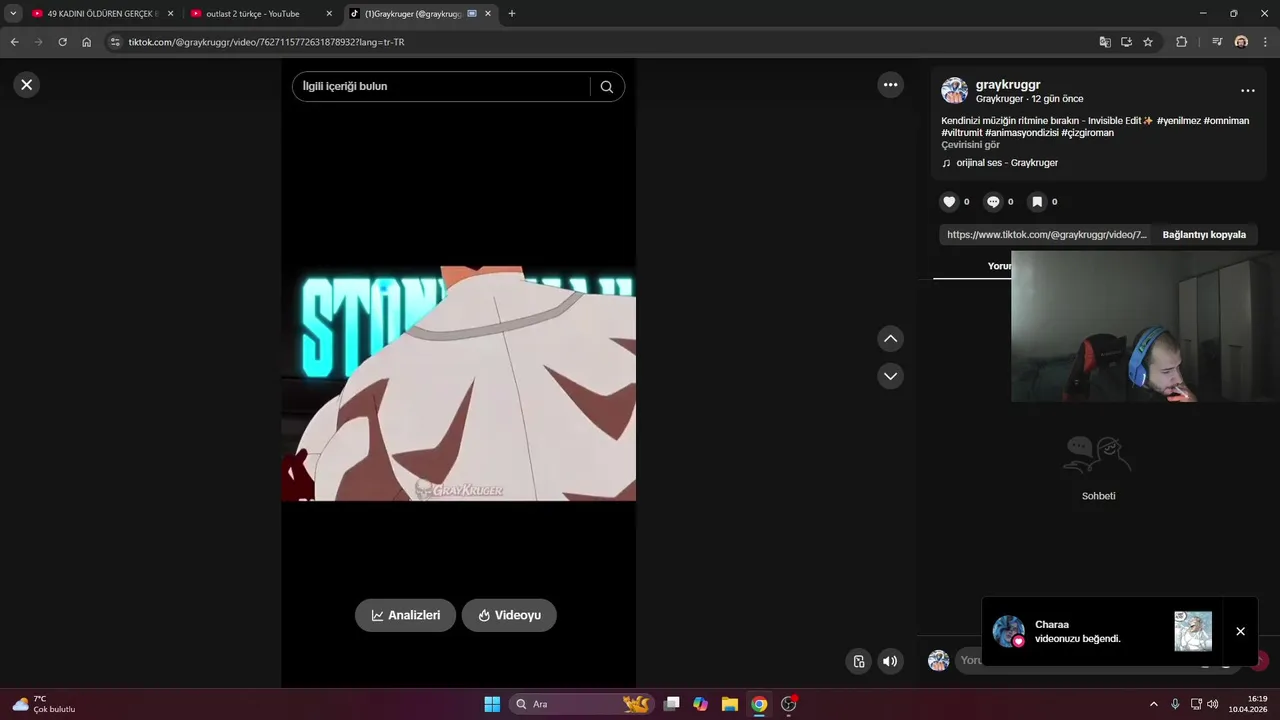The image size is (1280, 720).
Task: Open the browser home page
Action: 87,42
